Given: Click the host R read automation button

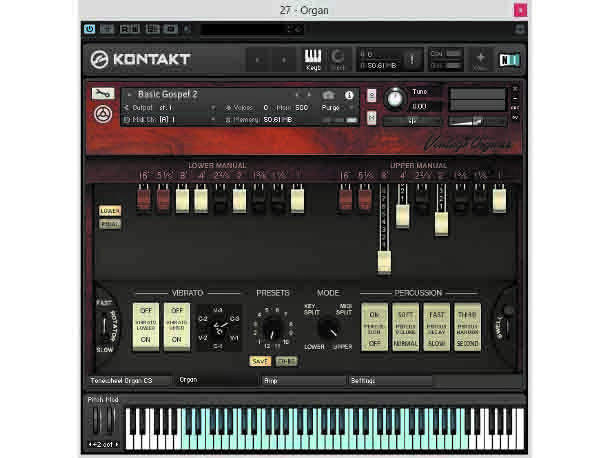Looking at the screenshot, I should tap(124, 29).
